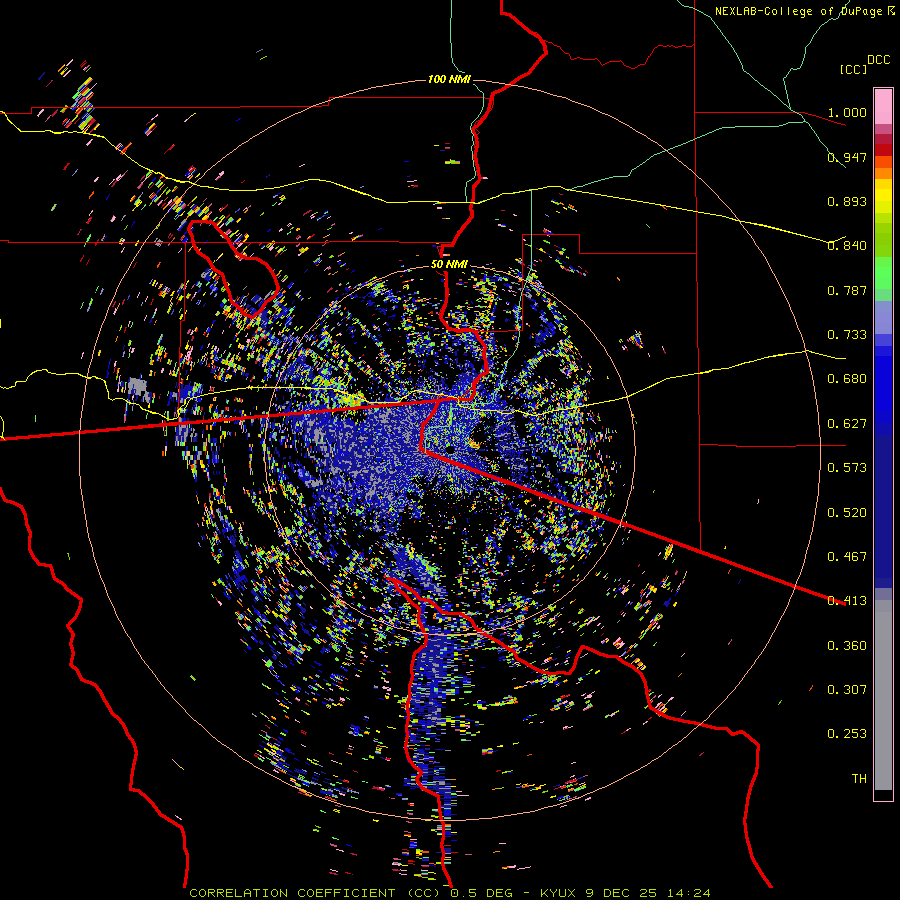Click the 0.253 color scale value
This screenshot has width=900, height=900.
(847, 734)
